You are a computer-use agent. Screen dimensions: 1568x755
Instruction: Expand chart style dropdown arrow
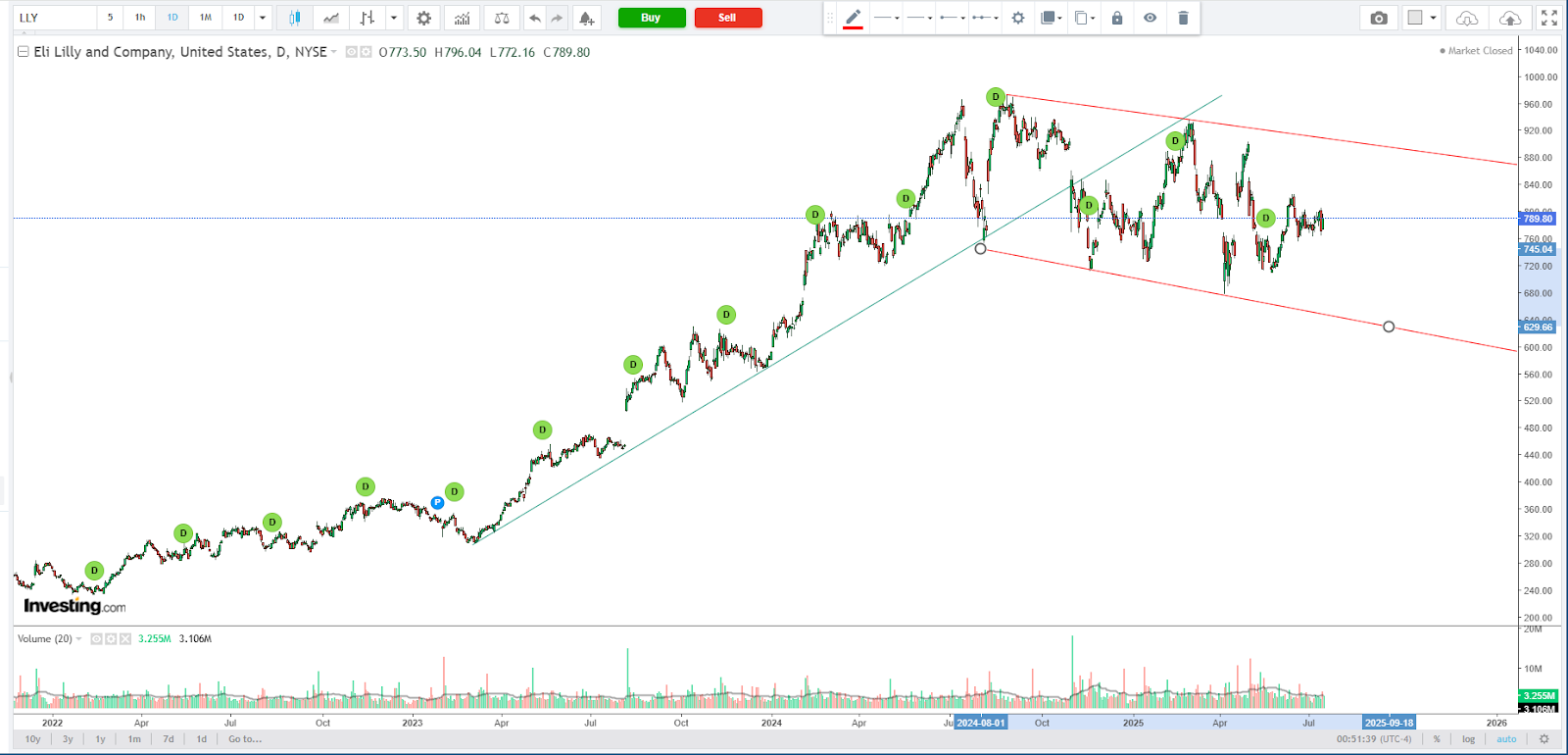point(394,18)
